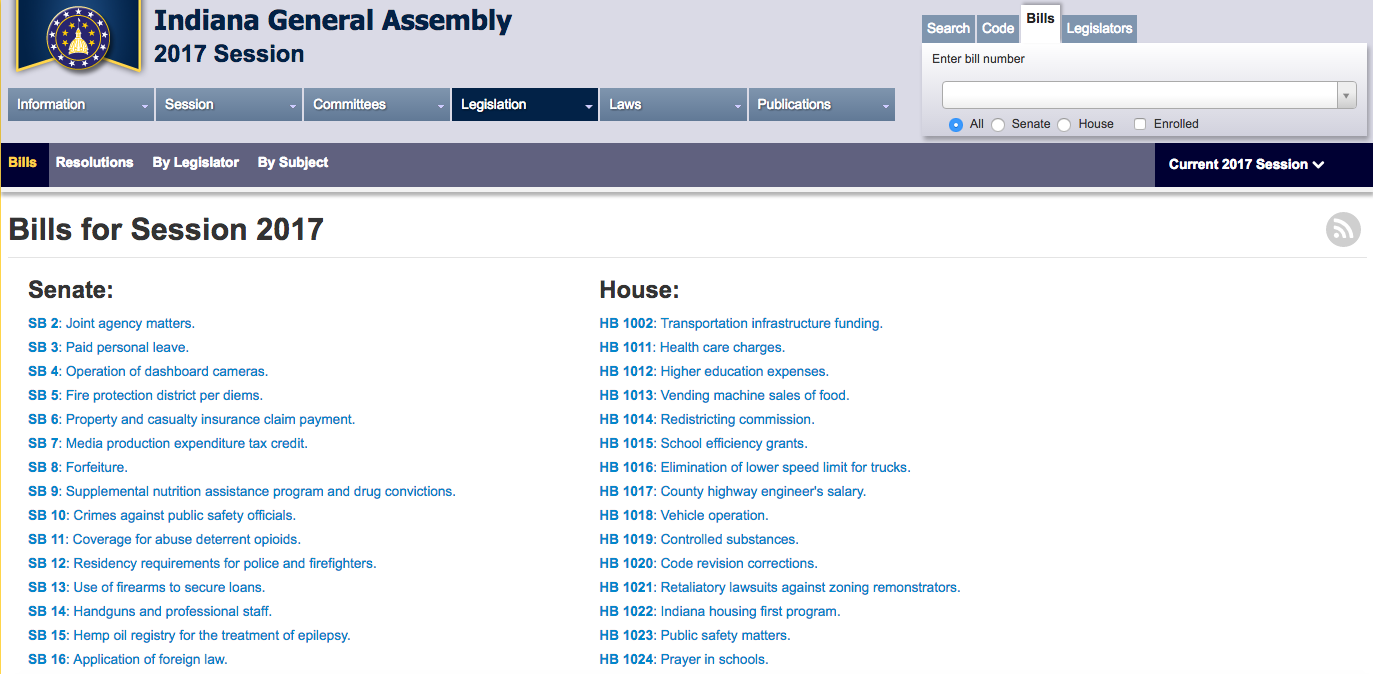1373x674 pixels.
Task: Enable the Enrolled checkbox
Action: pos(1140,124)
